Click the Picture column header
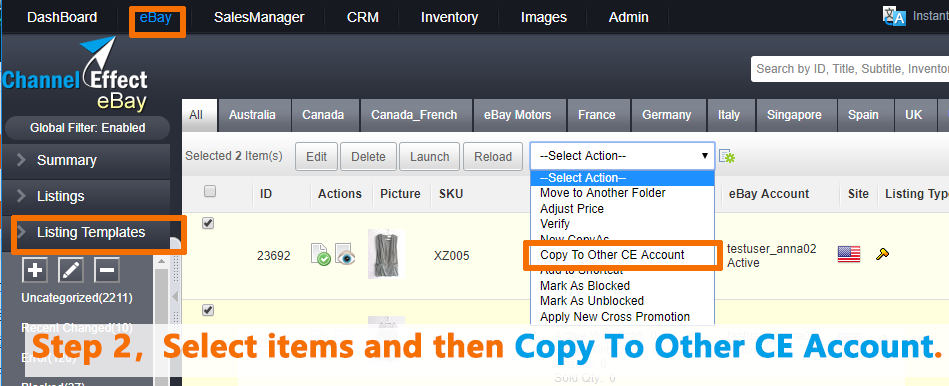This screenshot has width=949, height=386. [400, 194]
